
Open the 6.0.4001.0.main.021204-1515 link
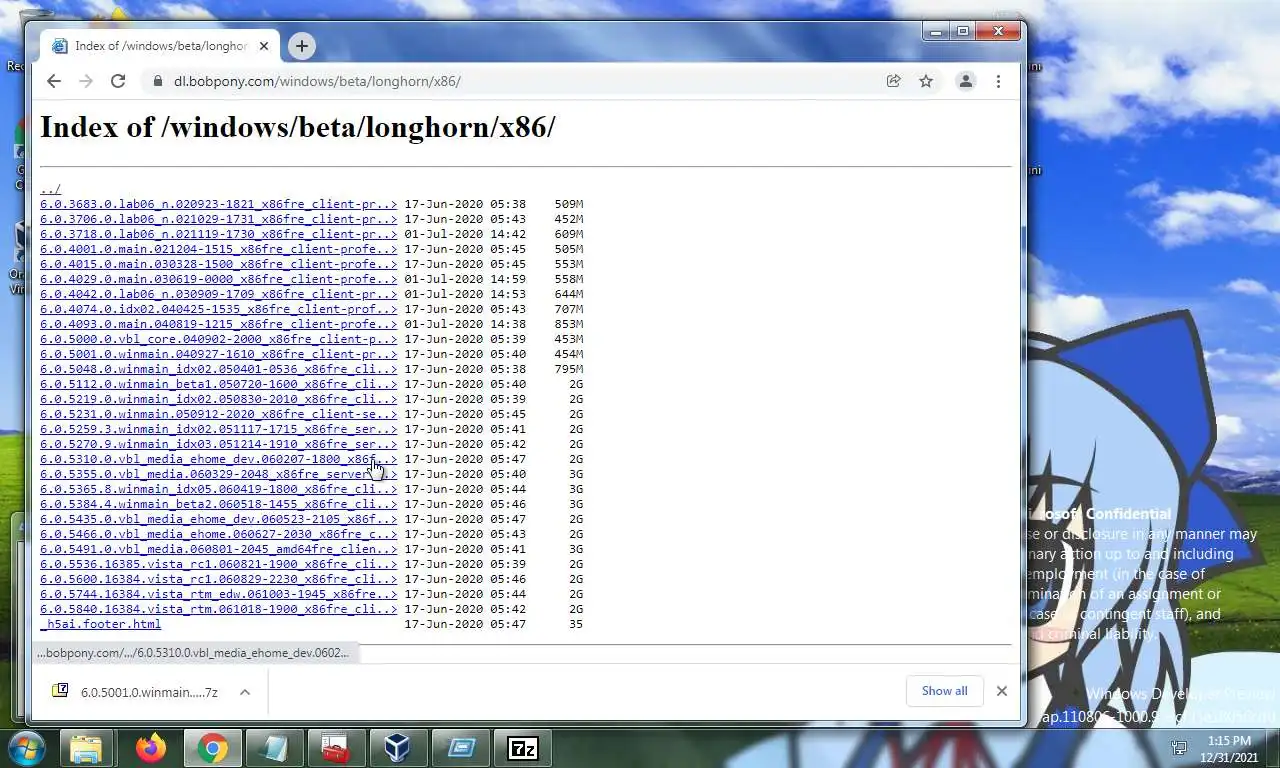[x=218, y=249]
